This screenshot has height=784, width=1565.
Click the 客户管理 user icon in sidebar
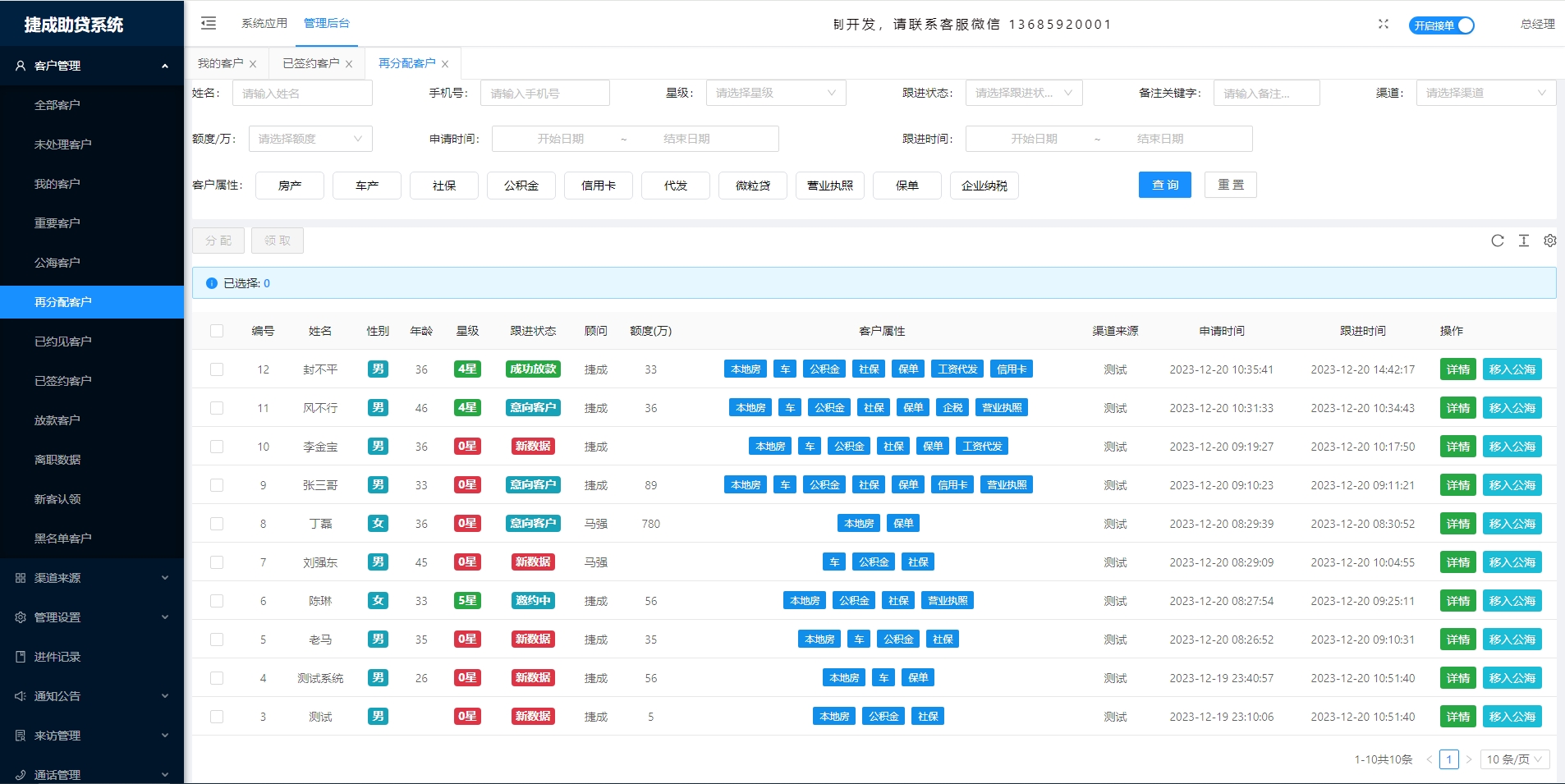pyautogui.click(x=21, y=66)
